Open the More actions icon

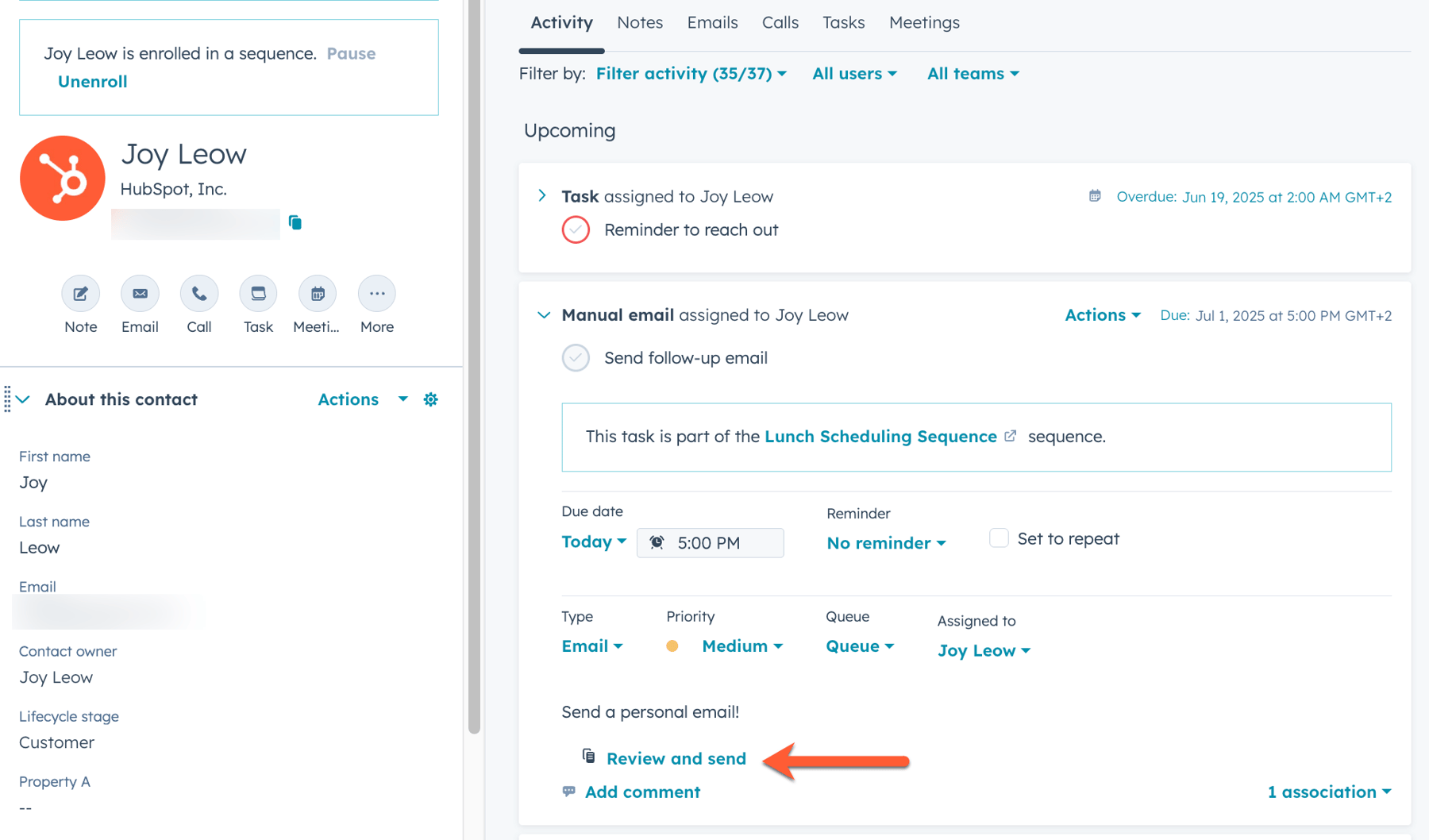[x=376, y=293]
